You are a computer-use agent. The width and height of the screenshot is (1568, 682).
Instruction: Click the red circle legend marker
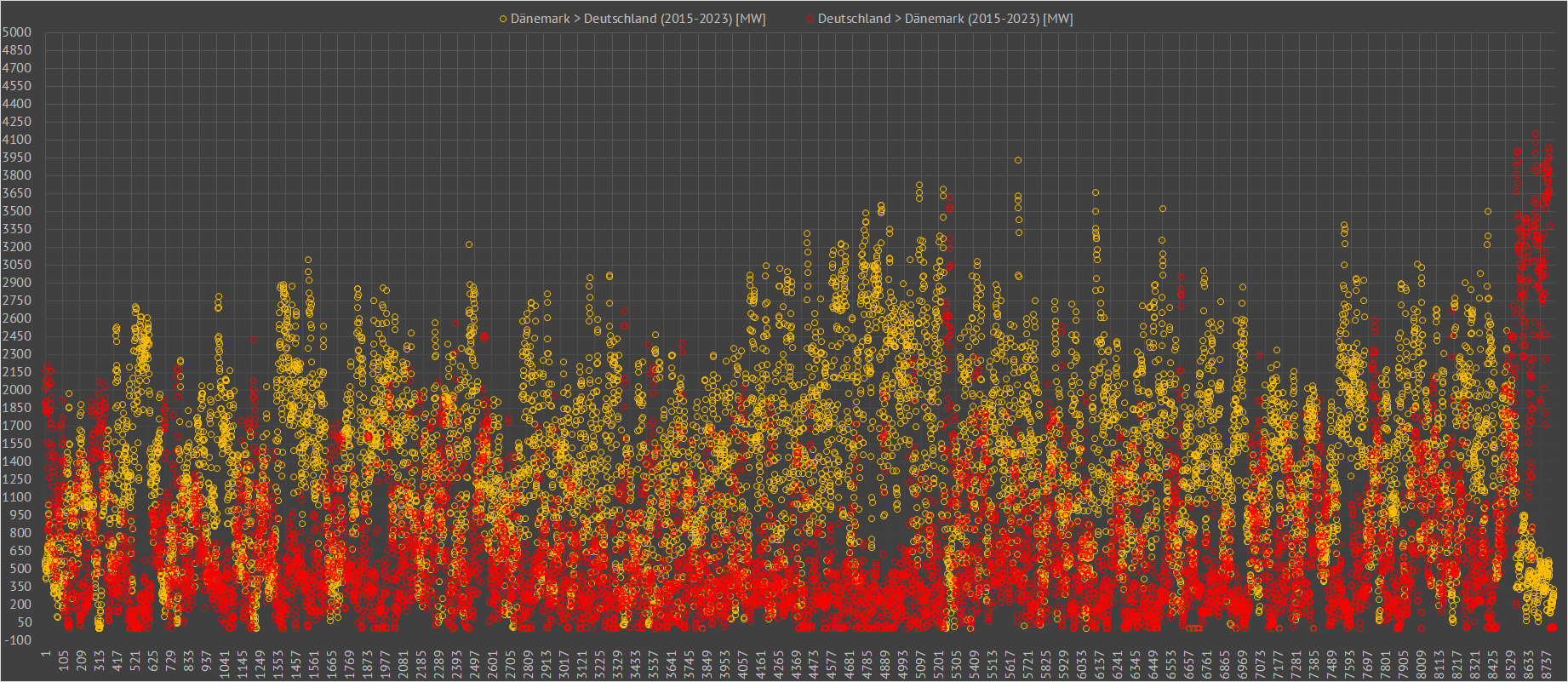(x=810, y=19)
